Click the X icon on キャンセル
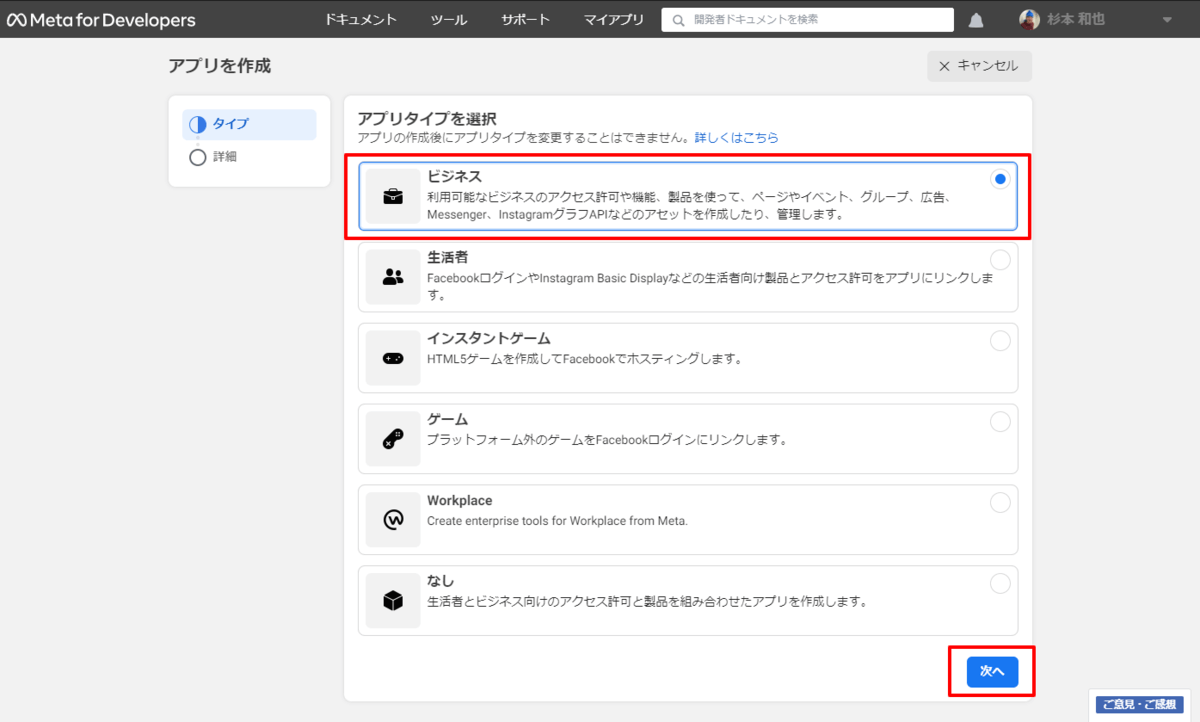1200x722 pixels. (944, 67)
